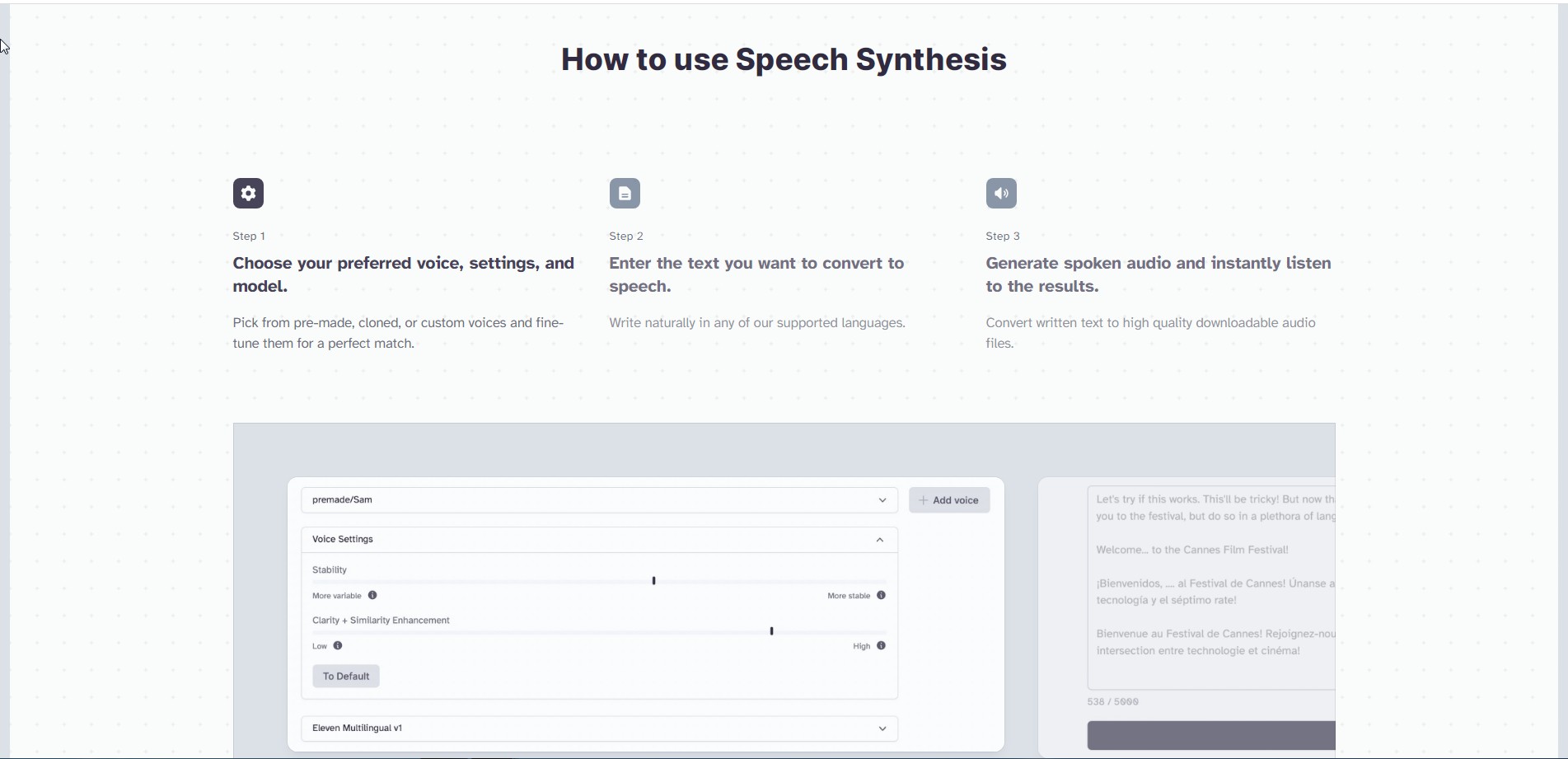1568x759 pixels.
Task: Click the Step 3 speaker audio icon
Action: [x=1001, y=194]
